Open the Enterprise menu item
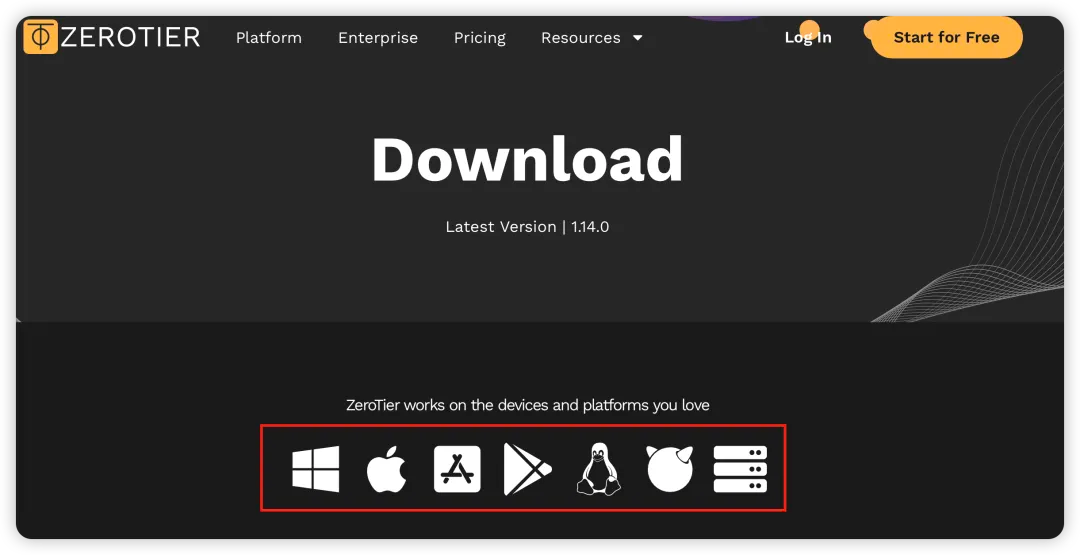This screenshot has height=555, width=1080. (378, 38)
